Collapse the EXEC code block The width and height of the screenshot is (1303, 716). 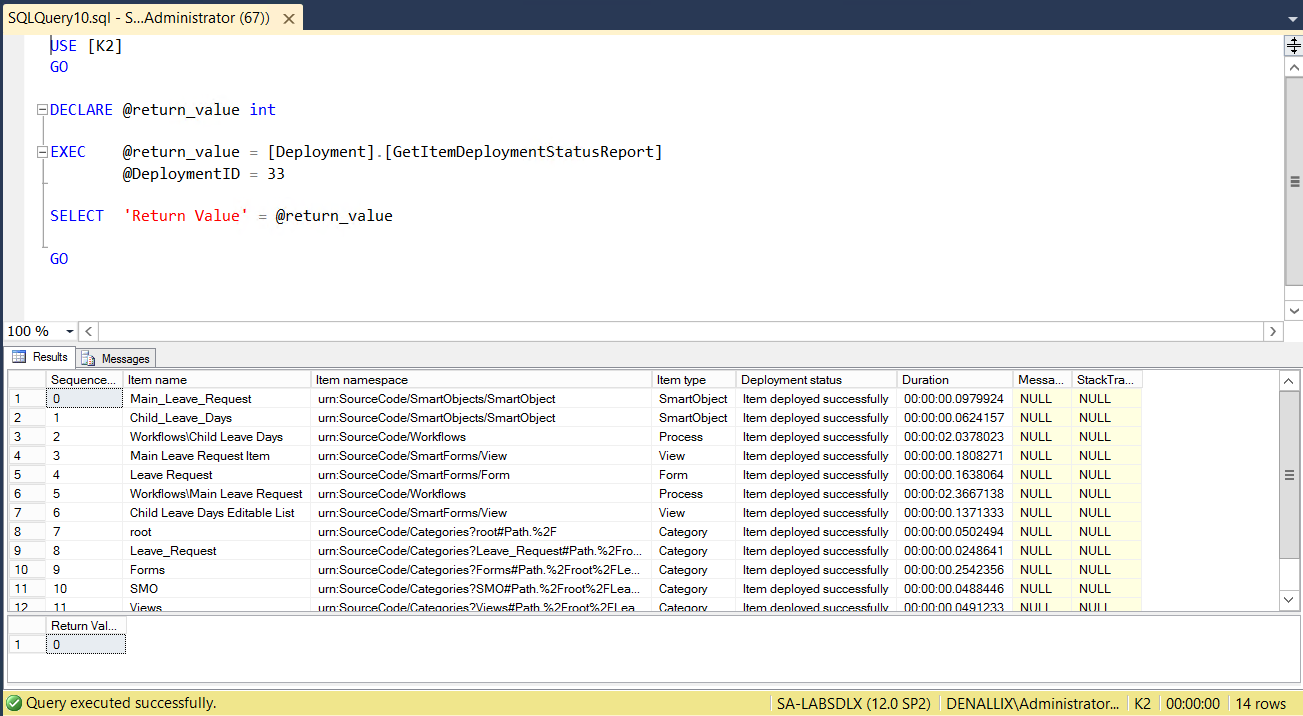click(42, 152)
